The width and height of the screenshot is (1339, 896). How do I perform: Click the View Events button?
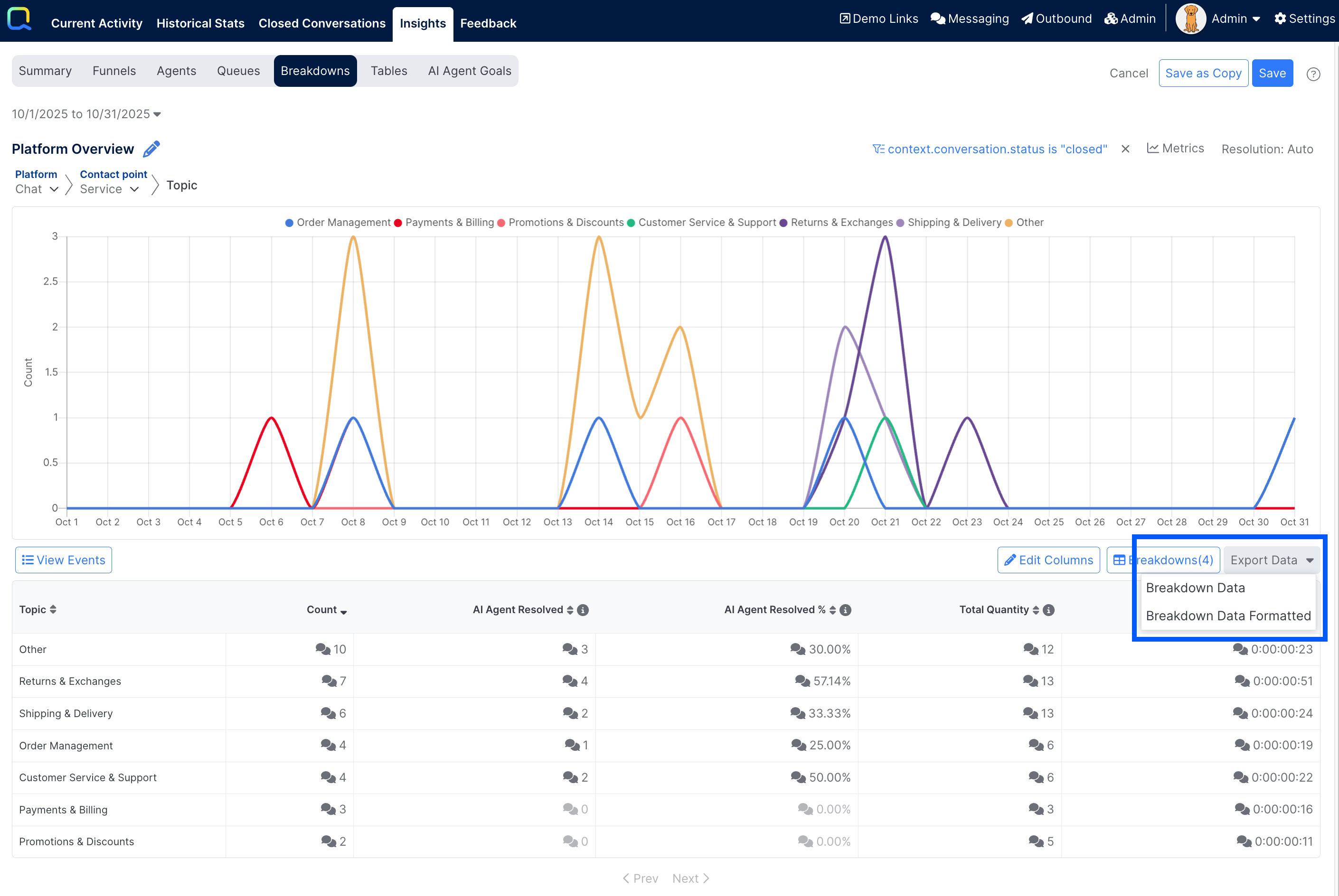tap(64, 560)
